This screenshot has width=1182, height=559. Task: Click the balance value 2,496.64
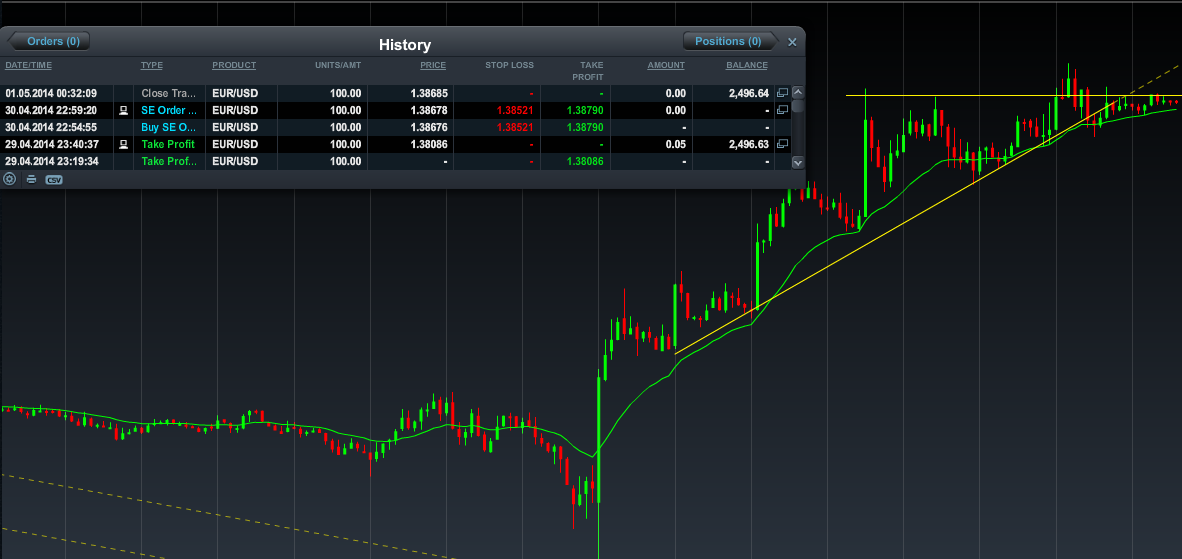click(748, 93)
